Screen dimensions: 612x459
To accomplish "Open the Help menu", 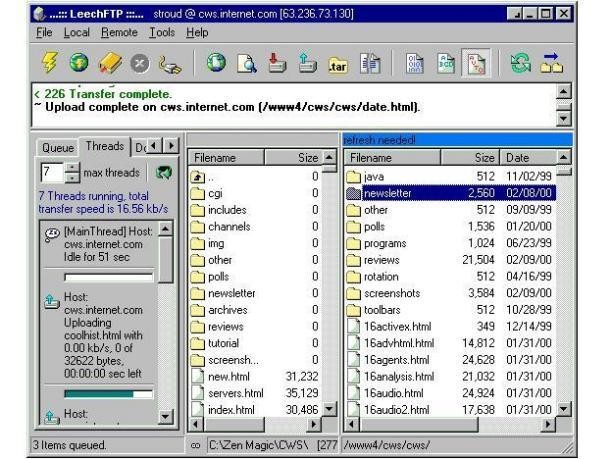I will [197, 32].
